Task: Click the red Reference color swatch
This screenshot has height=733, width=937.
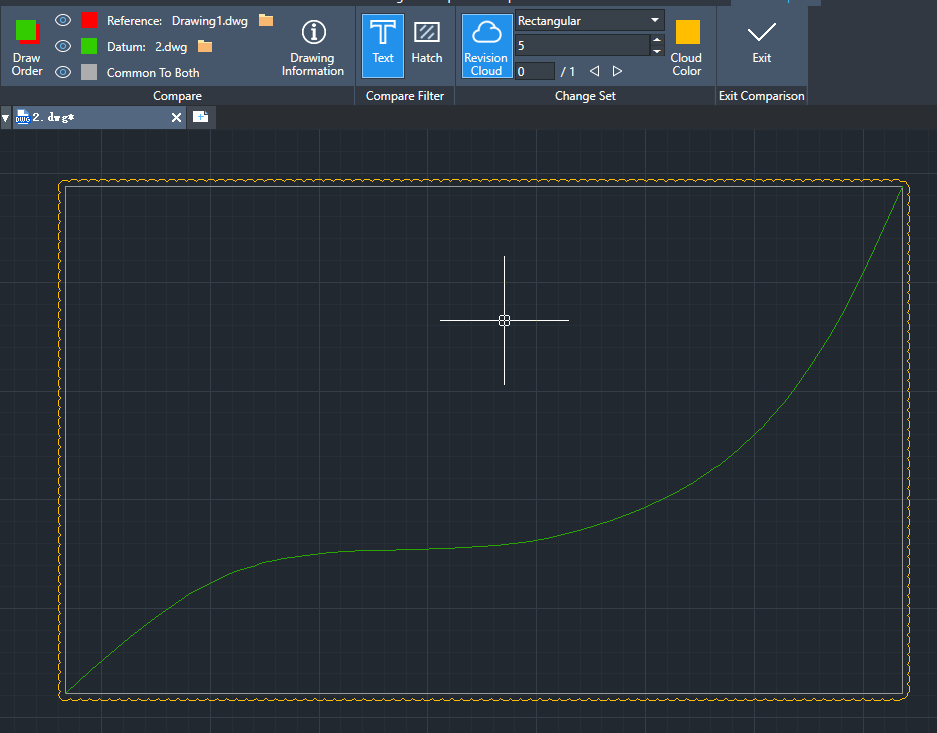Action: 89,20
